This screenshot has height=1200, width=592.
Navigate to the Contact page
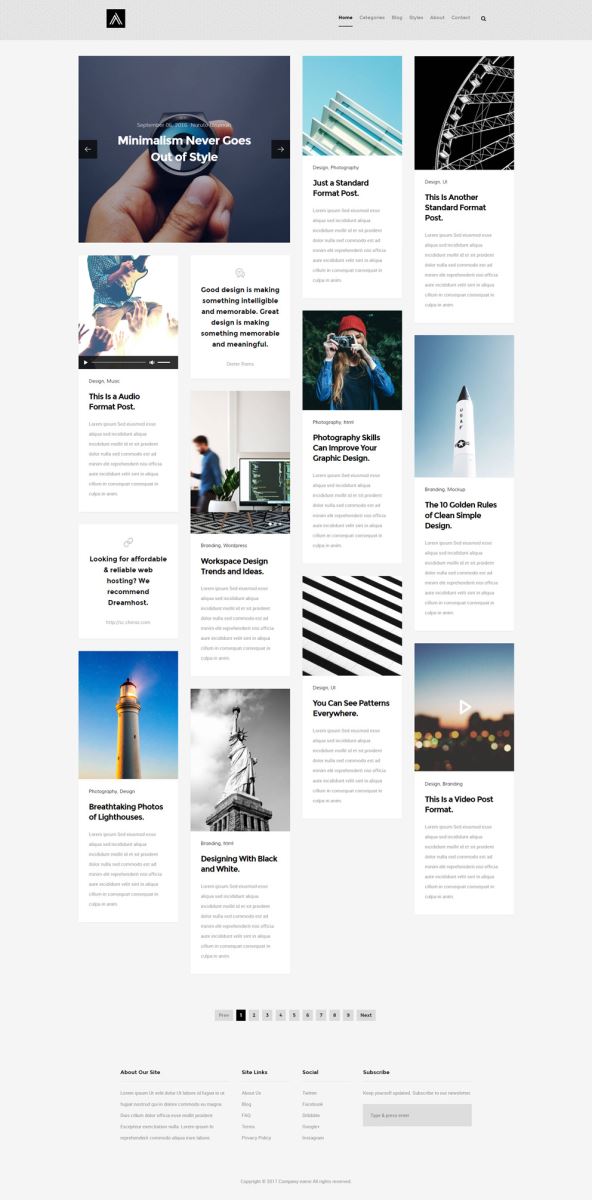pos(461,18)
